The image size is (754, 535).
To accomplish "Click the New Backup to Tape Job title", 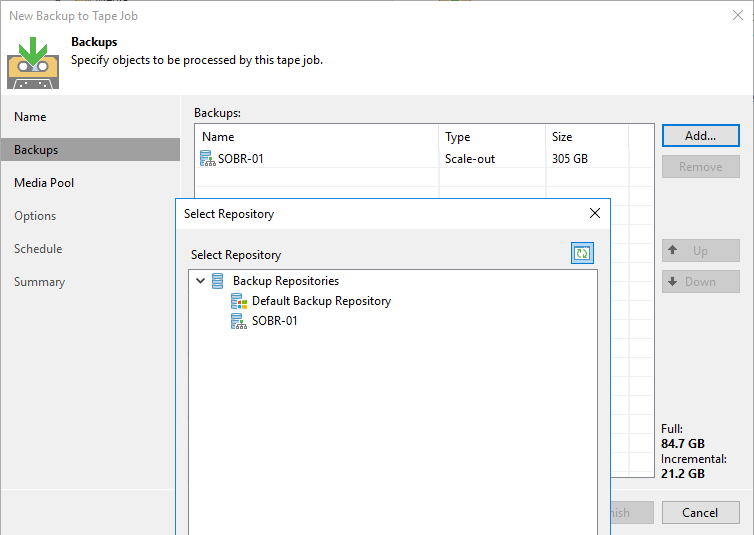I will (x=74, y=16).
